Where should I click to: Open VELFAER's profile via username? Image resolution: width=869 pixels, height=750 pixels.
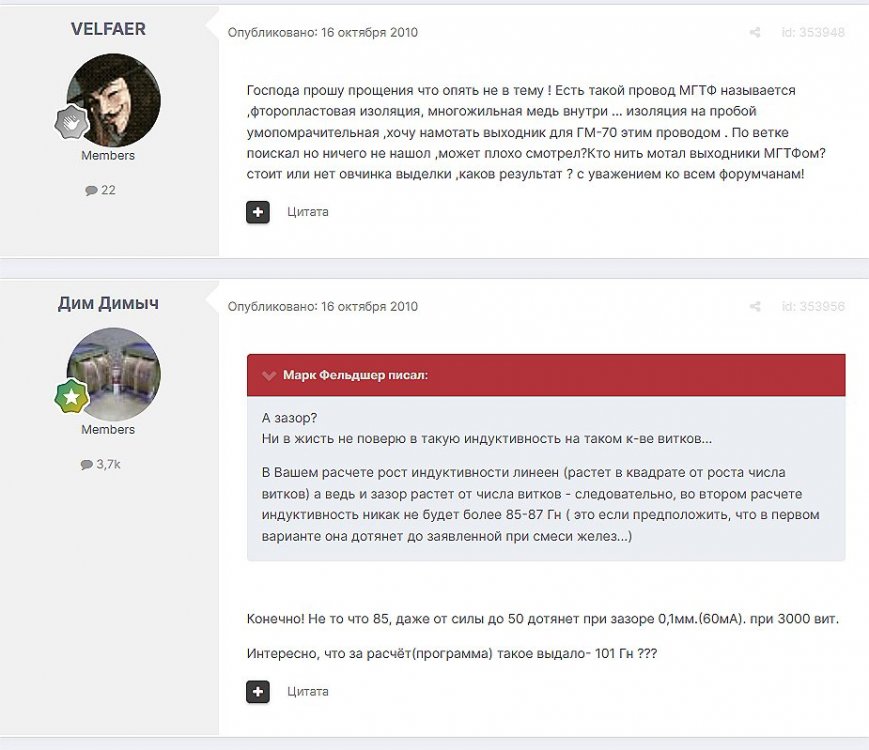(108, 29)
